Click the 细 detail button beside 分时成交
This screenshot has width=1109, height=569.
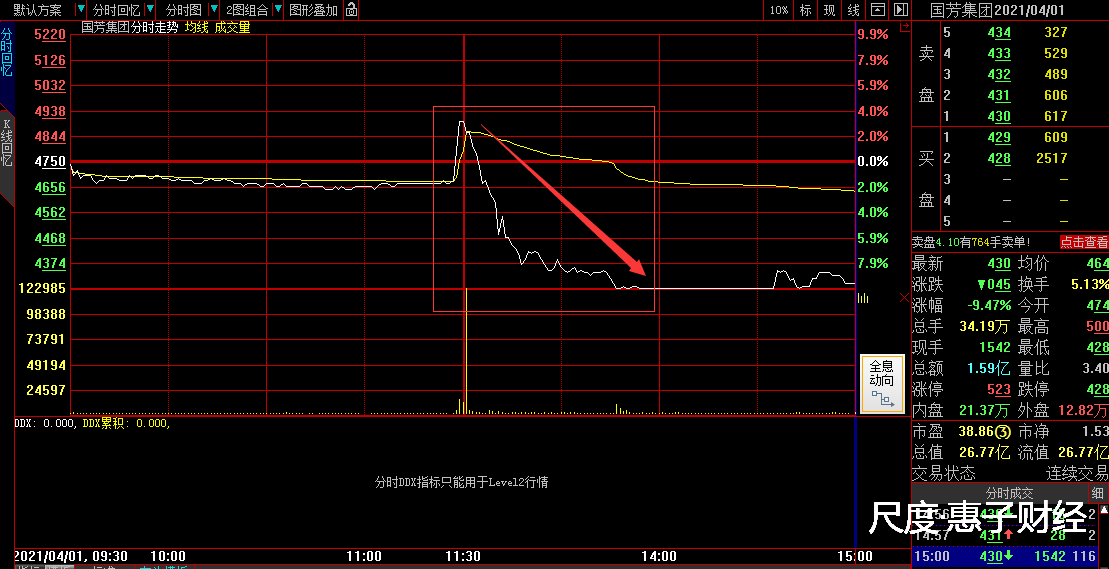pyautogui.click(x=1098, y=493)
